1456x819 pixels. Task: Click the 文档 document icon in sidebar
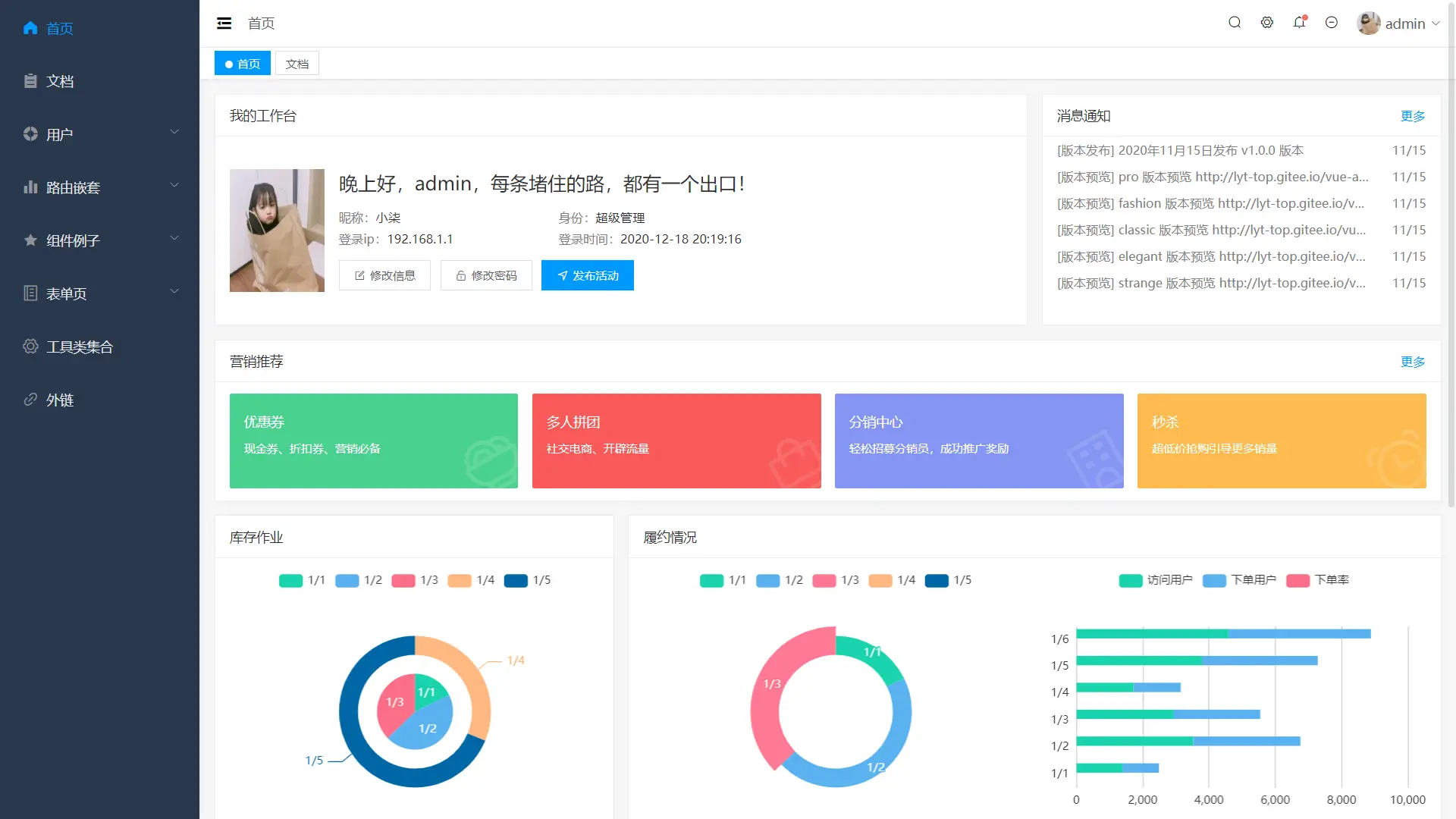pyautogui.click(x=30, y=81)
